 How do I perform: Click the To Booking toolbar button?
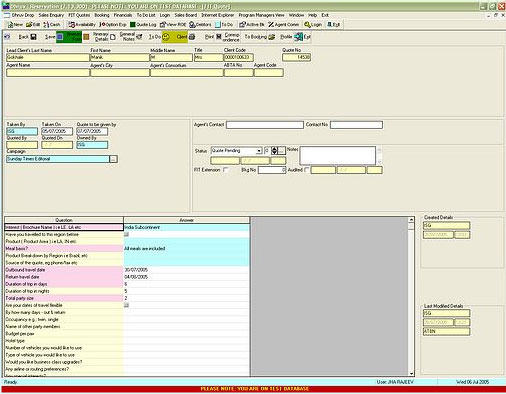point(260,37)
